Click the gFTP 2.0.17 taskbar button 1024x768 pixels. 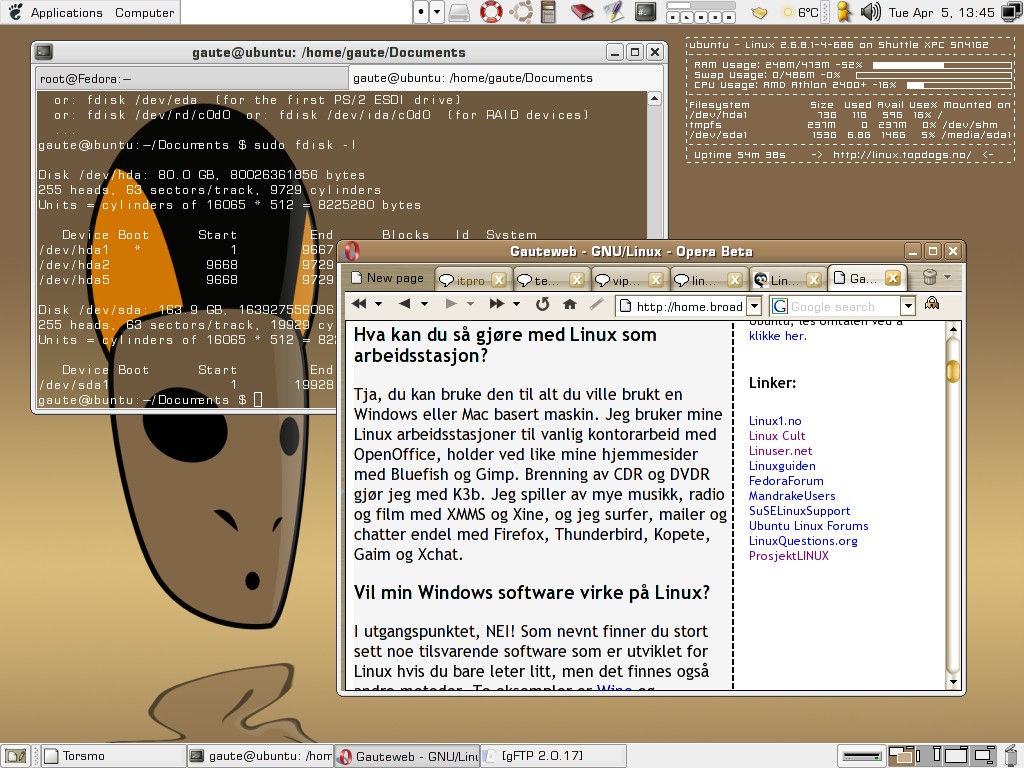coord(554,756)
